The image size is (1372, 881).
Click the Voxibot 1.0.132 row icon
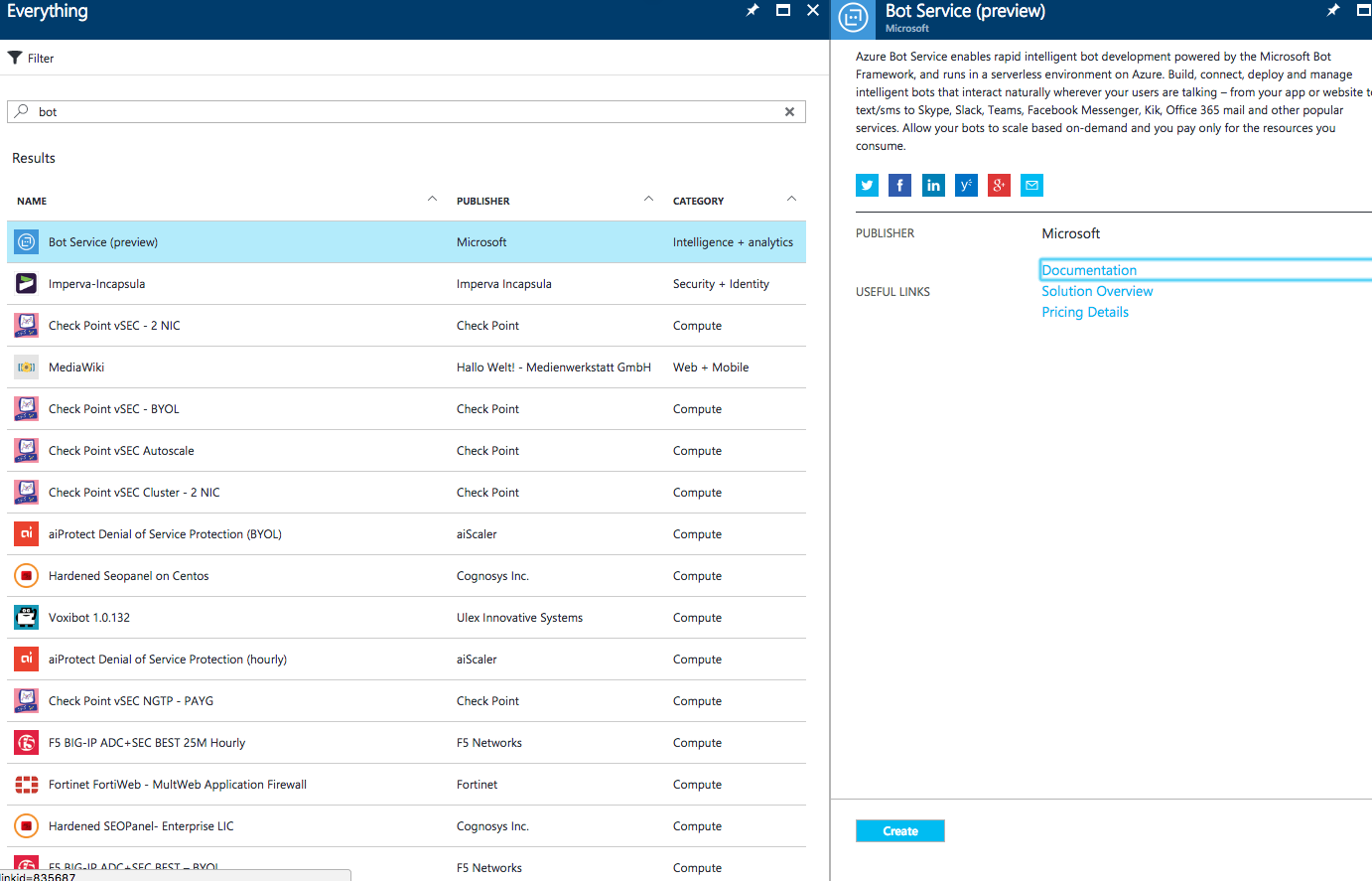[27, 618]
